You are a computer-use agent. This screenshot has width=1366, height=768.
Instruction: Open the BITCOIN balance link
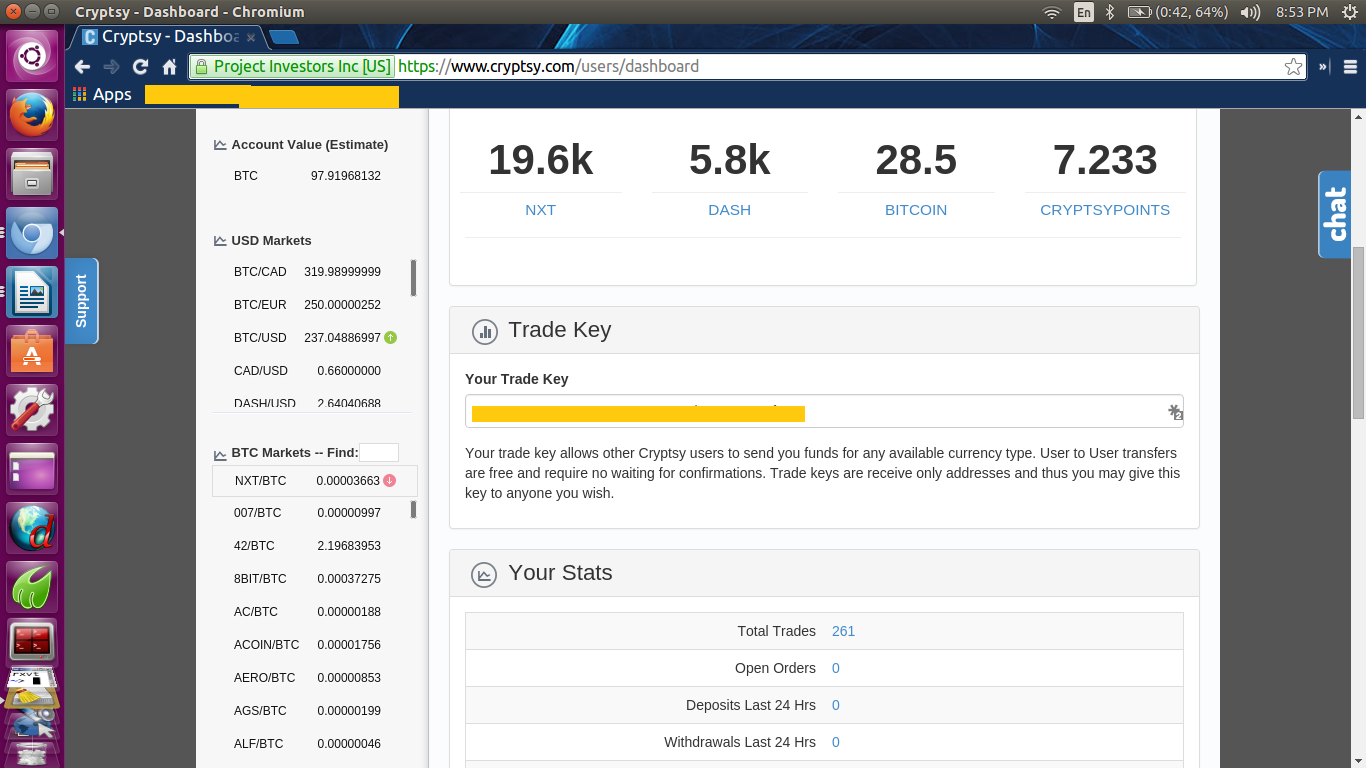(916, 210)
